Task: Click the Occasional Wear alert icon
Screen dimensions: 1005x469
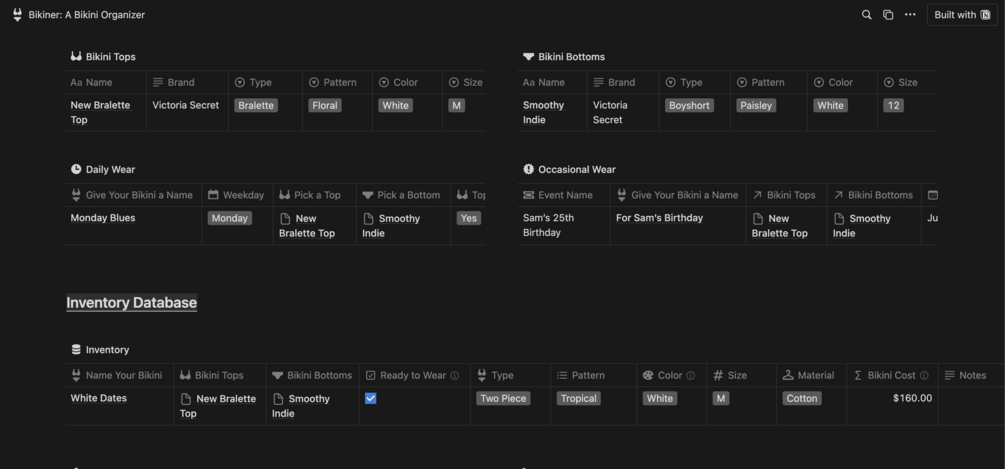Action: pos(528,170)
